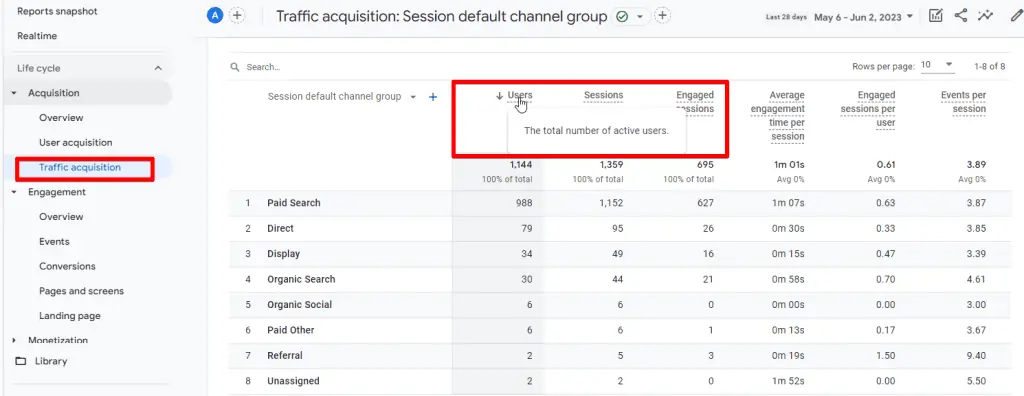The height and width of the screenshot is (396, 1024).
Task: Open the Events report
Action: click(54, 241)
